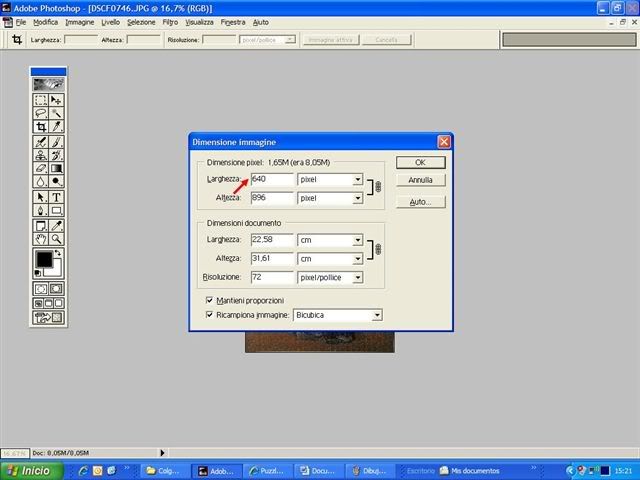This screenshot has height=480, width=640.
Task: Click the foreground color swatch
Action: point(44,260)
